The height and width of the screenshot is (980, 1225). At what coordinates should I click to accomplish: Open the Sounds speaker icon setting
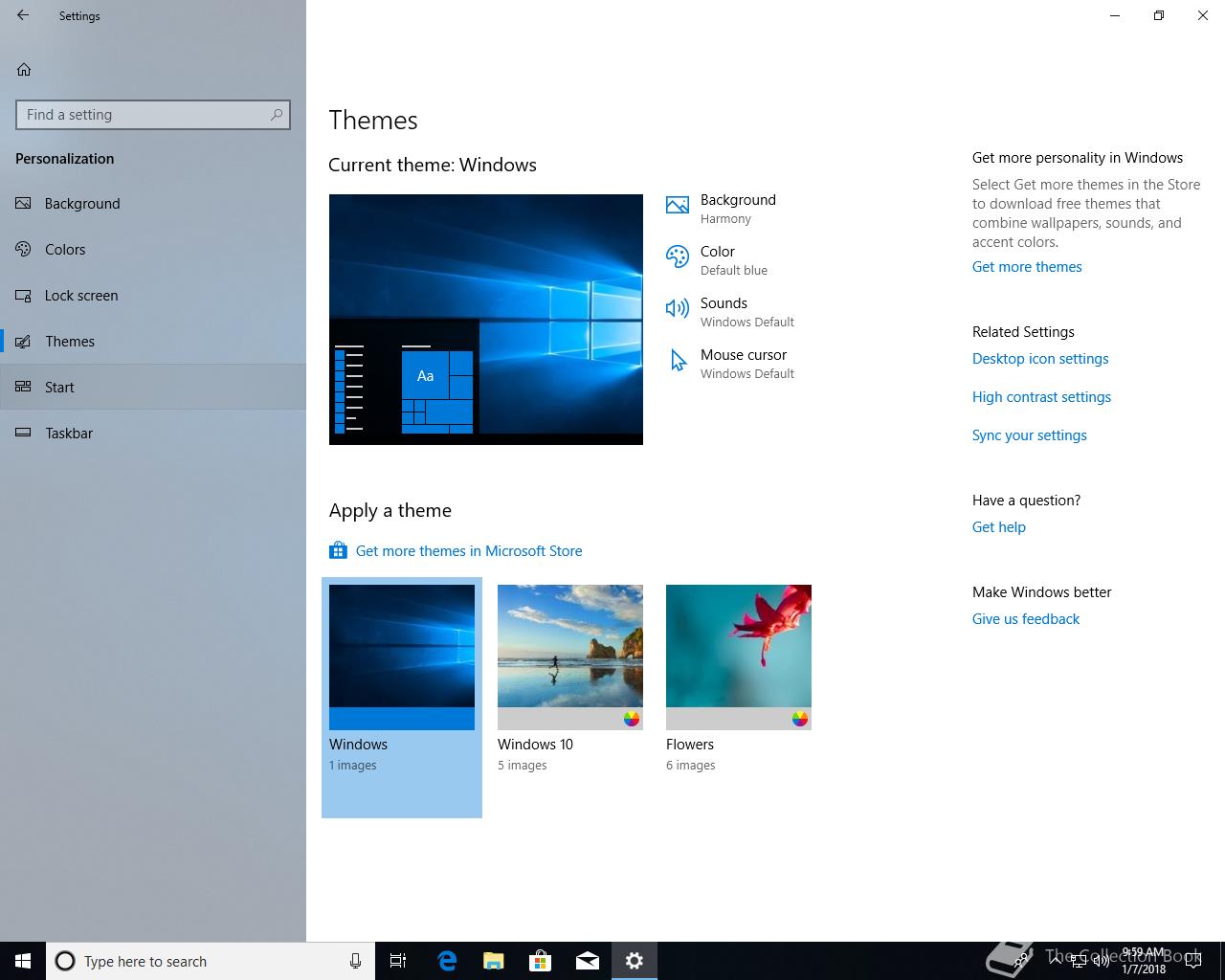678,308
